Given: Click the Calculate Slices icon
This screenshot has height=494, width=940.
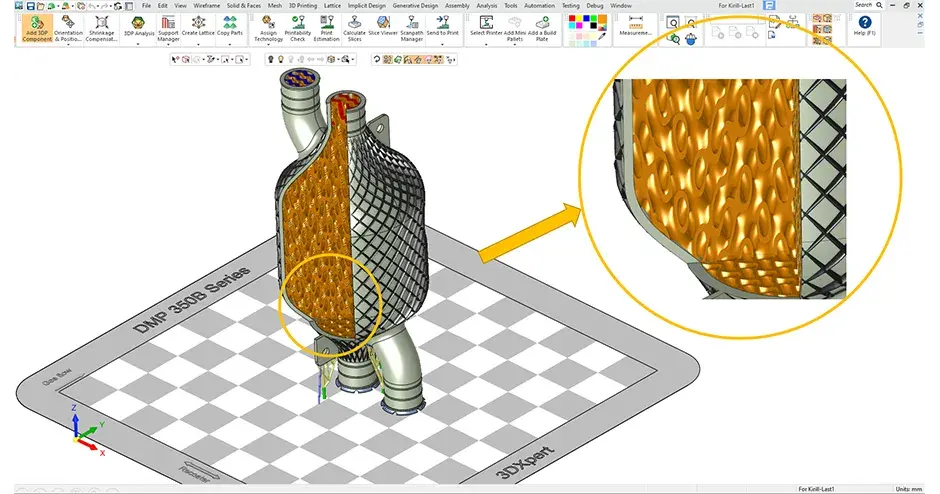Looking at the screenshot, I should (x=354, y=28).
